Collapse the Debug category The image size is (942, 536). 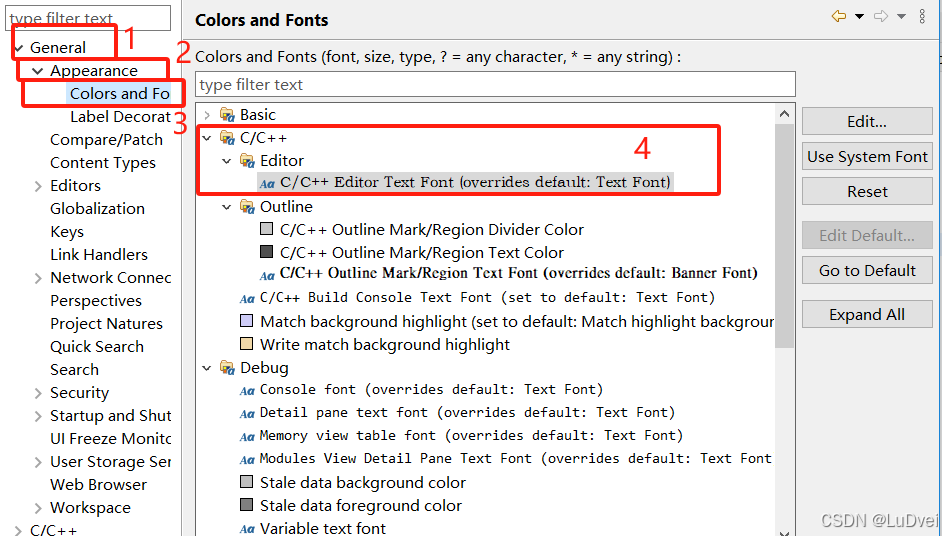pyautogui.click(x=207, y=368)
